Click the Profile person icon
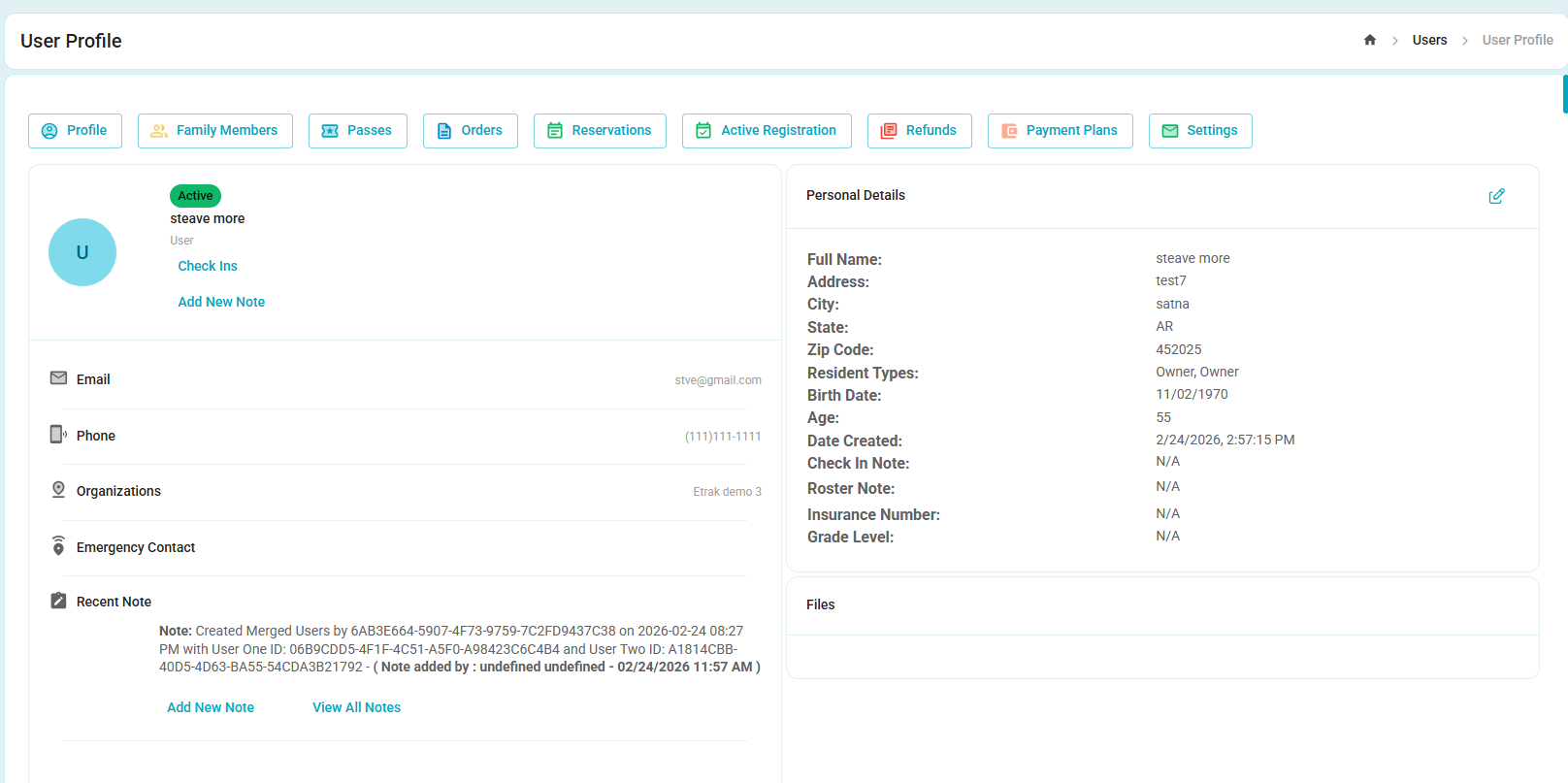Screen dimensions: 1568x783 (49, 131)
